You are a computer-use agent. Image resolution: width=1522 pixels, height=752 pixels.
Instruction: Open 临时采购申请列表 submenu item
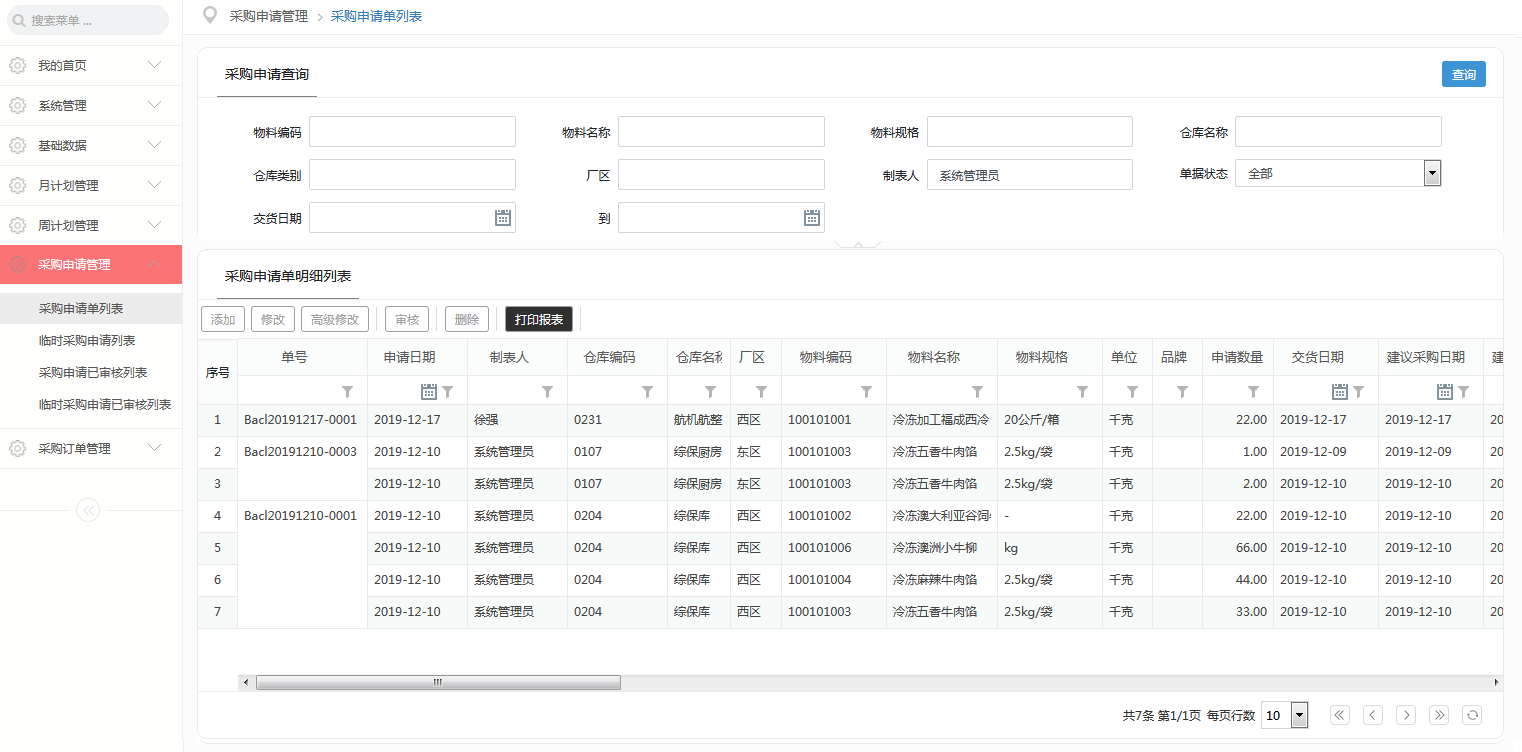click(x=91, y=341)
